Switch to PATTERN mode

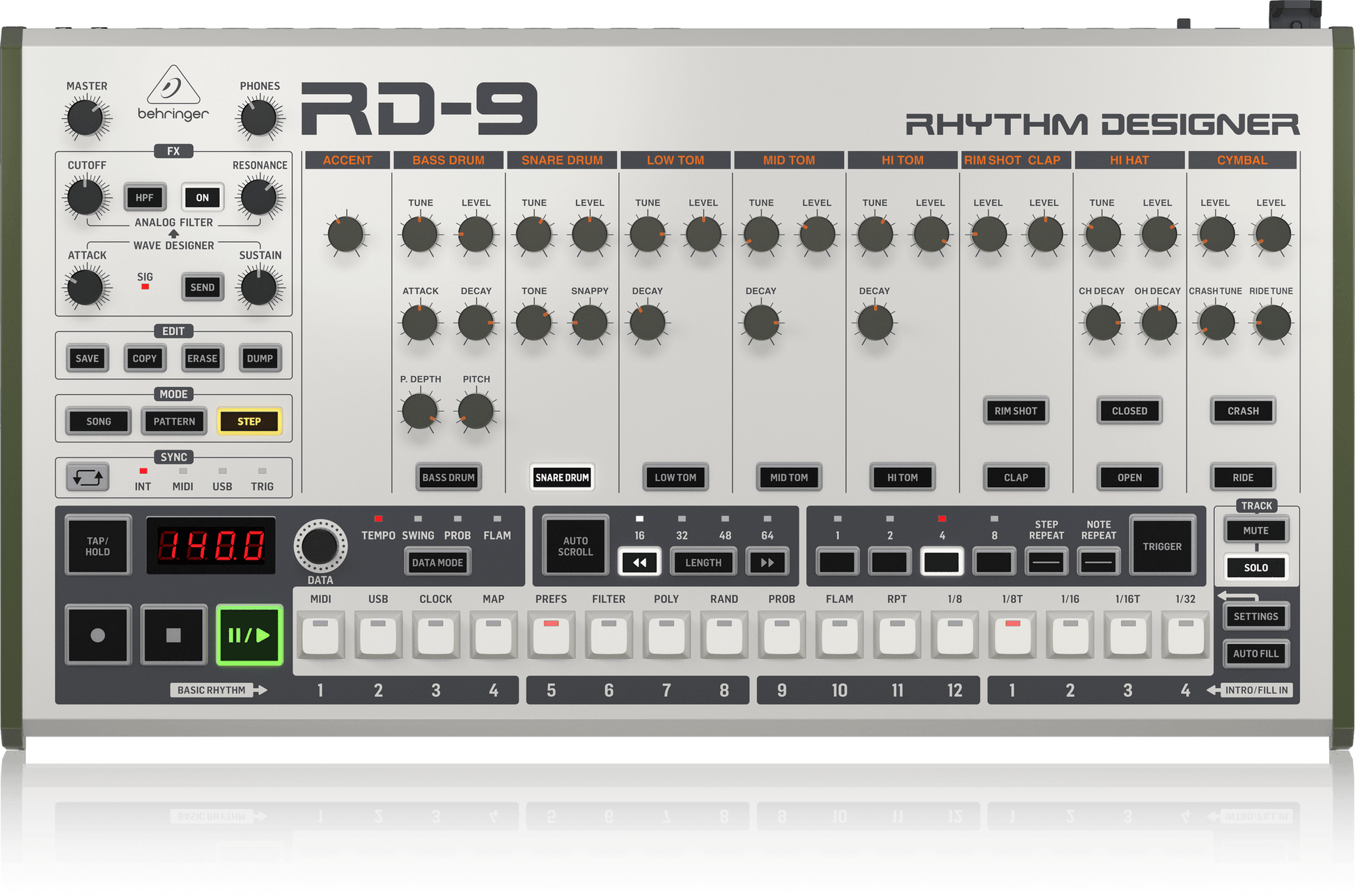click(x=173, y=421)
